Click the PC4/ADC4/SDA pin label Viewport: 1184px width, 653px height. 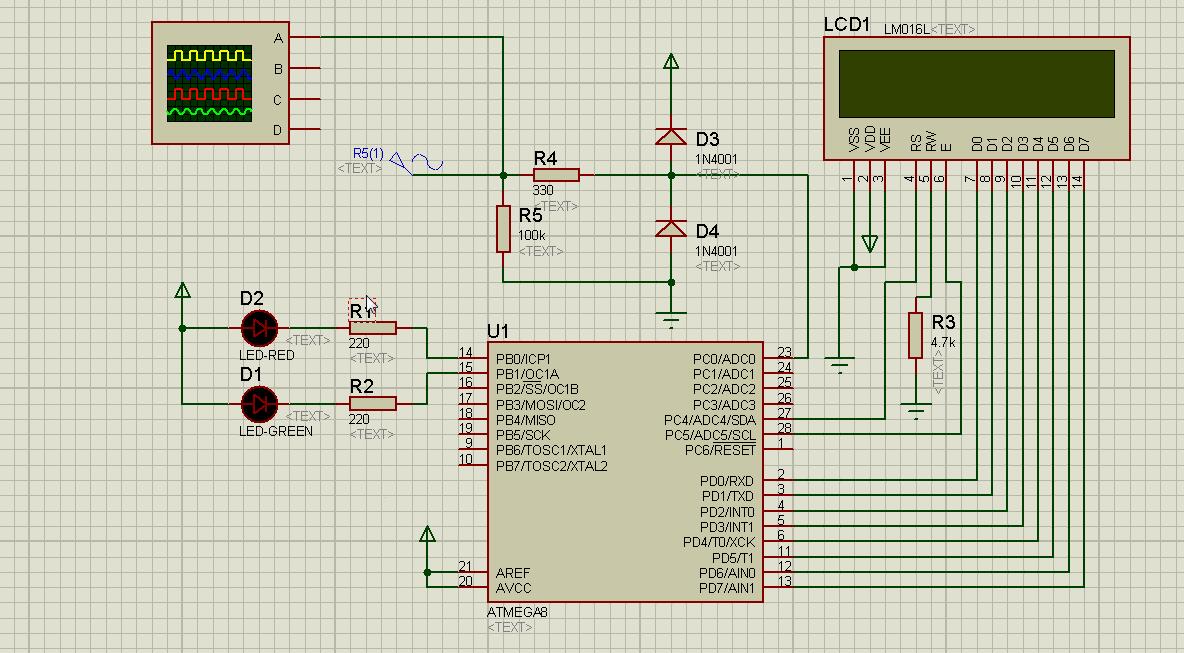click(710, 420)
